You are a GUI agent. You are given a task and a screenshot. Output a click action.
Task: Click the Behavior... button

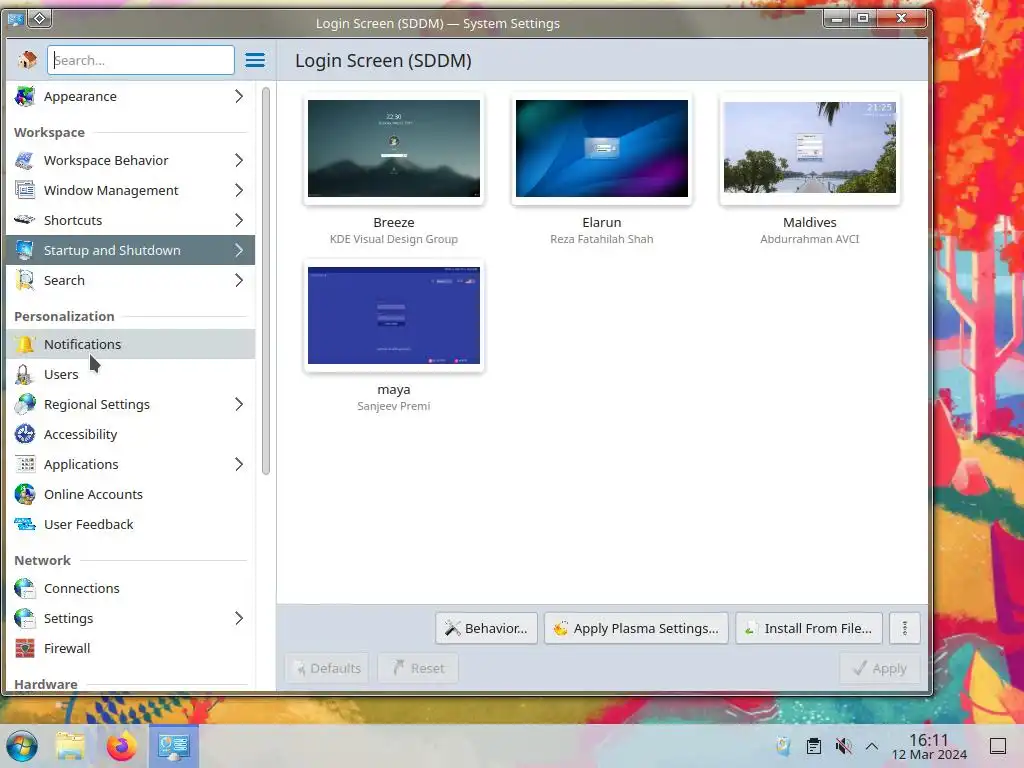click(487, 628)
